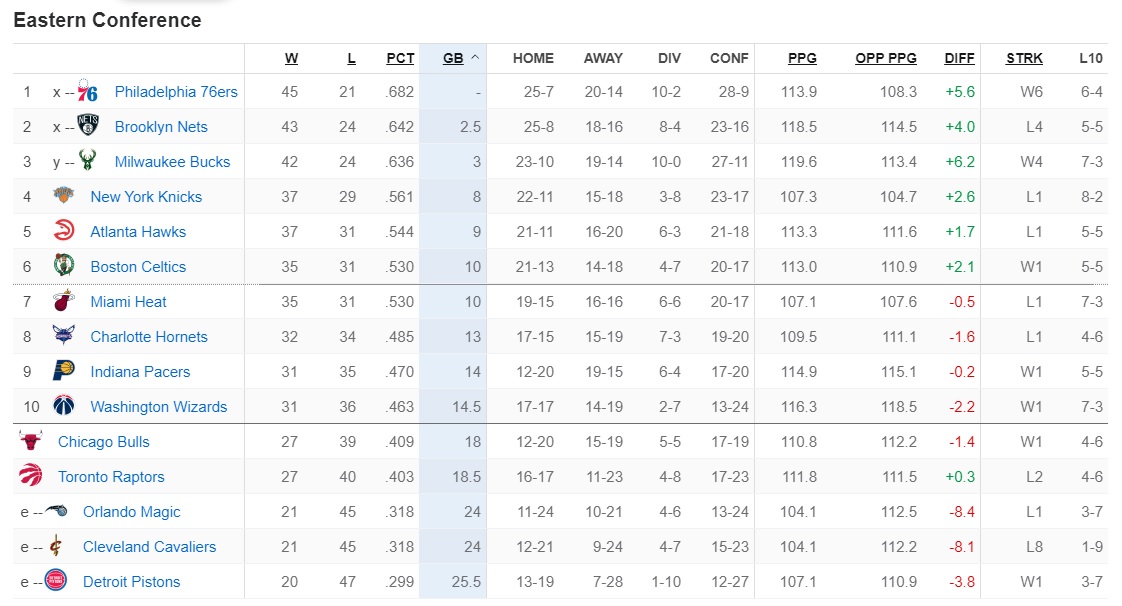1122x606 pixels.
Task: Click the Detroit Pistons logo icon
Action: point(56,582)
